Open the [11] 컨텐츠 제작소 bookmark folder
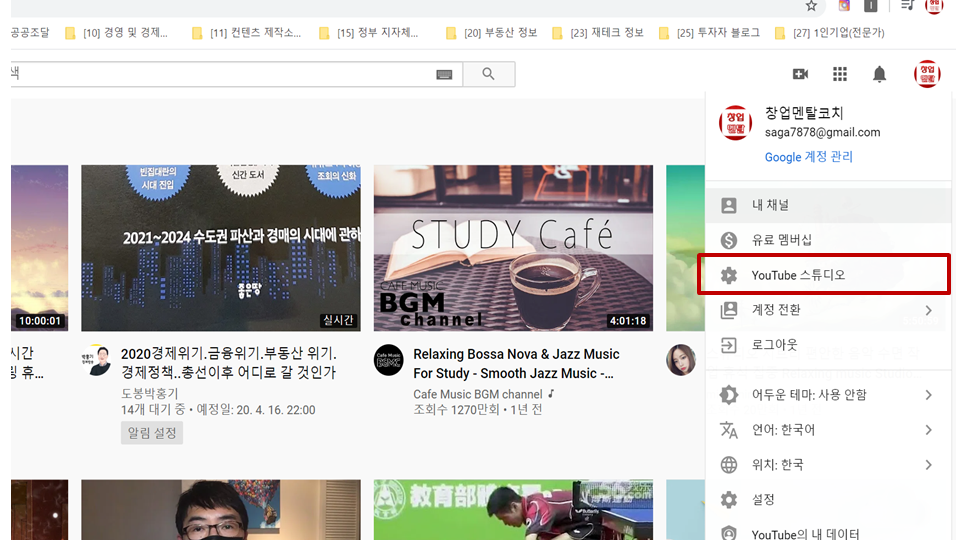The width and height of the screenshot is (960, 540). [246, 33]
